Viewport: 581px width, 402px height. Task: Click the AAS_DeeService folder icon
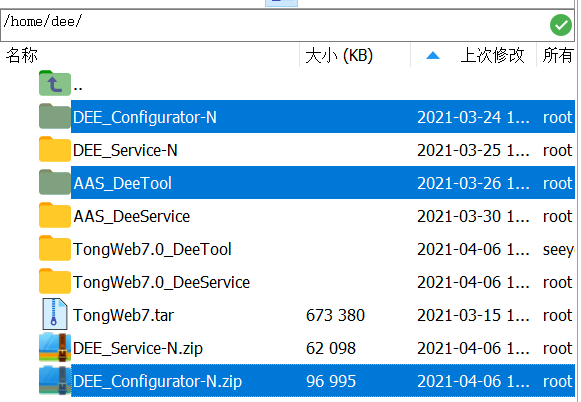pyautogui.click(x=54, y=215)
